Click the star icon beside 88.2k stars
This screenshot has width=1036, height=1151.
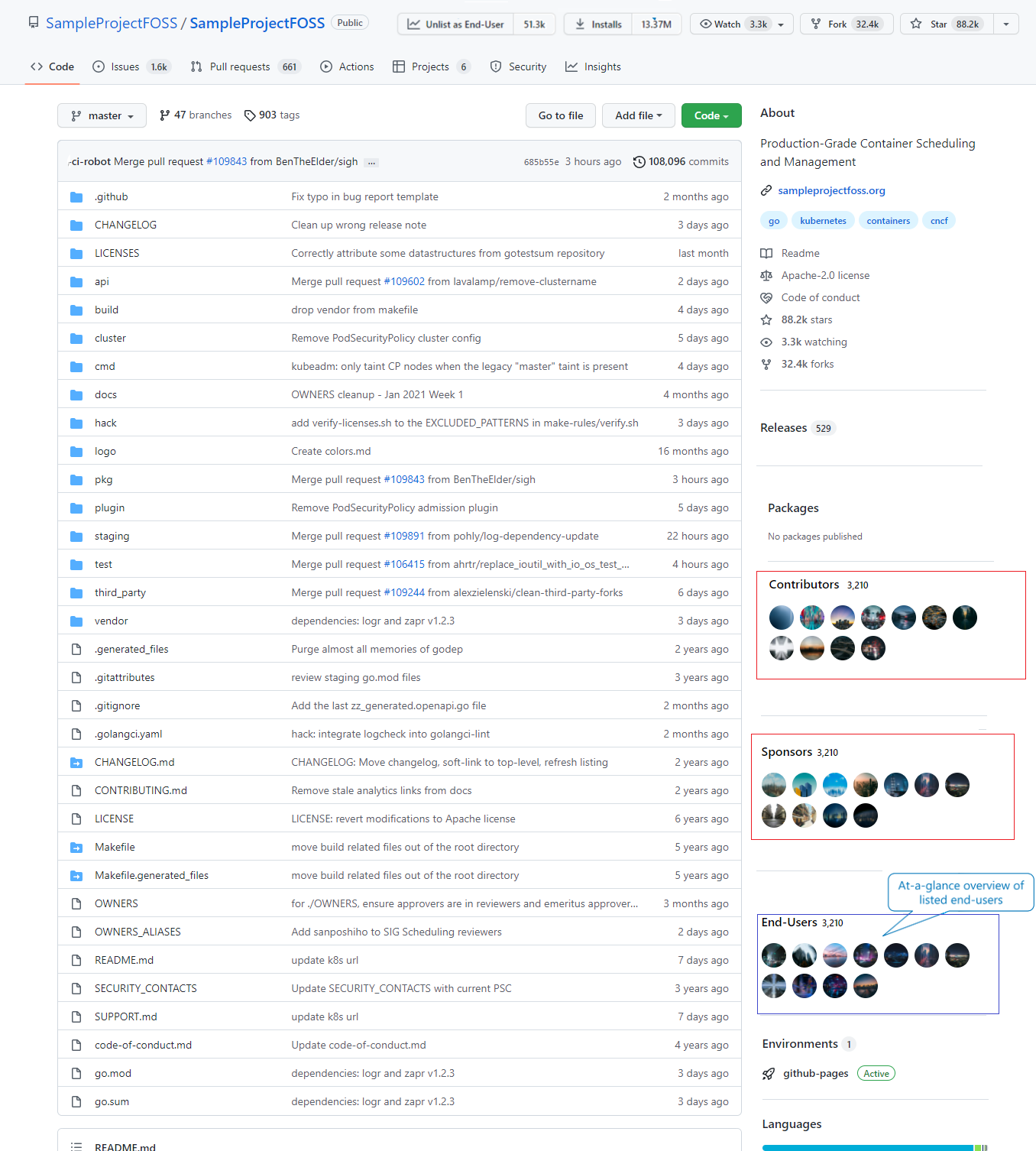(x=766, y=319)
